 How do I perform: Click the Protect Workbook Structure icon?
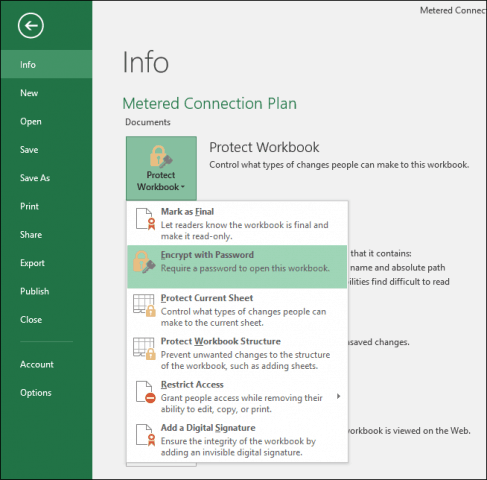(144, 348)
